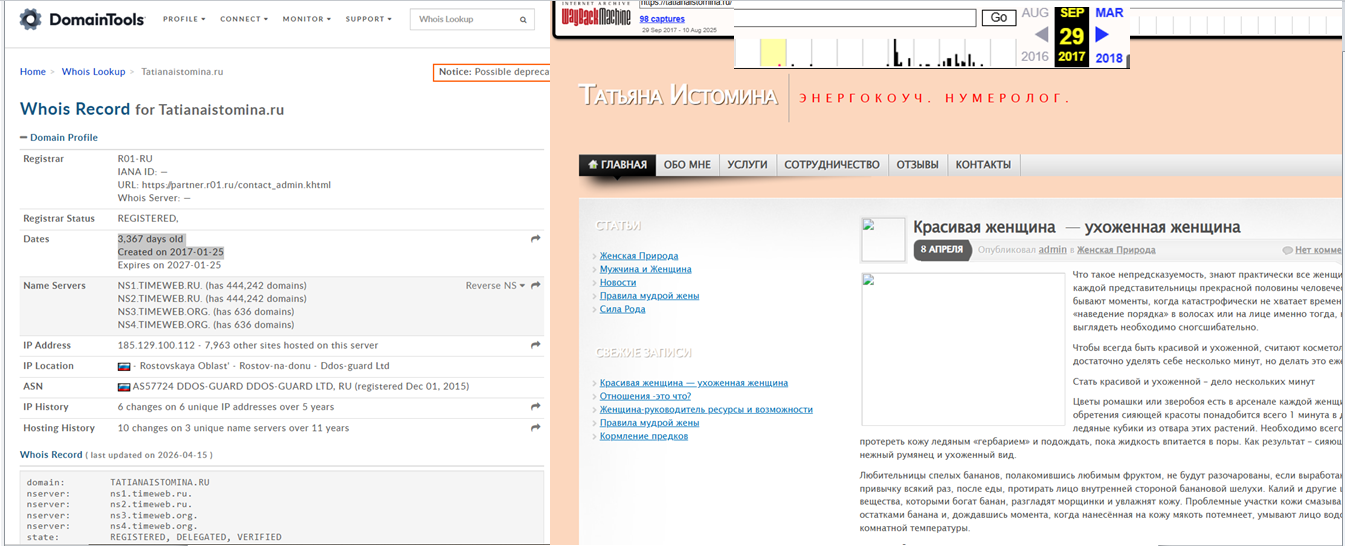Open the КОНТАКТЫ tab

point(983,164)
